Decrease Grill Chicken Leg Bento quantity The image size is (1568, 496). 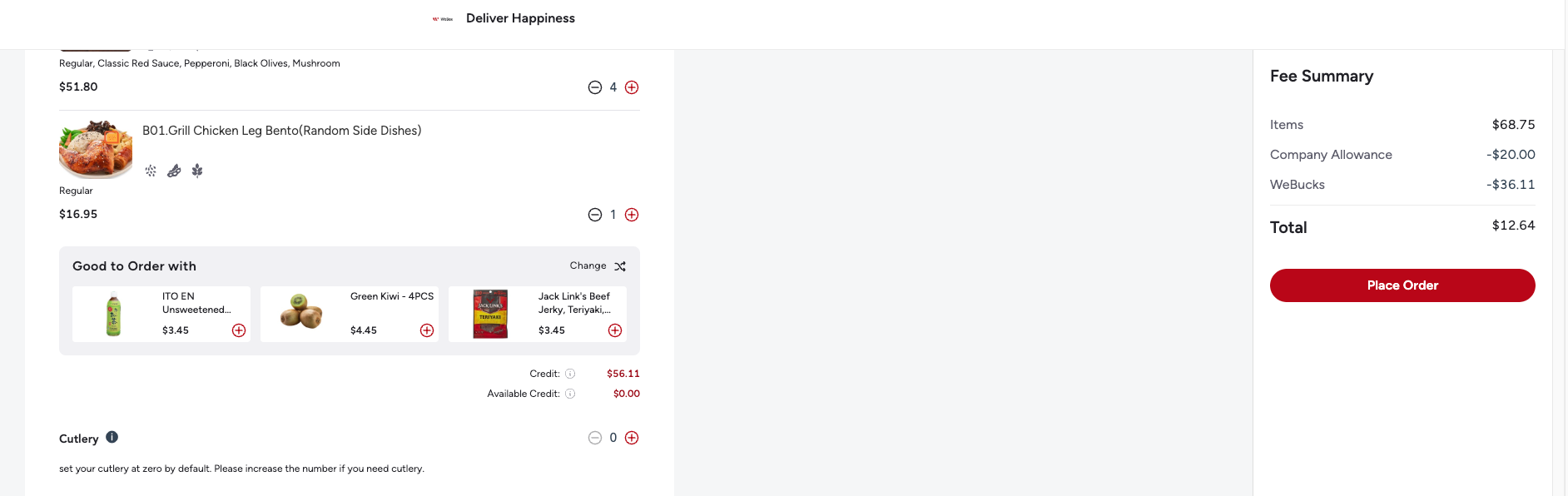595,215
